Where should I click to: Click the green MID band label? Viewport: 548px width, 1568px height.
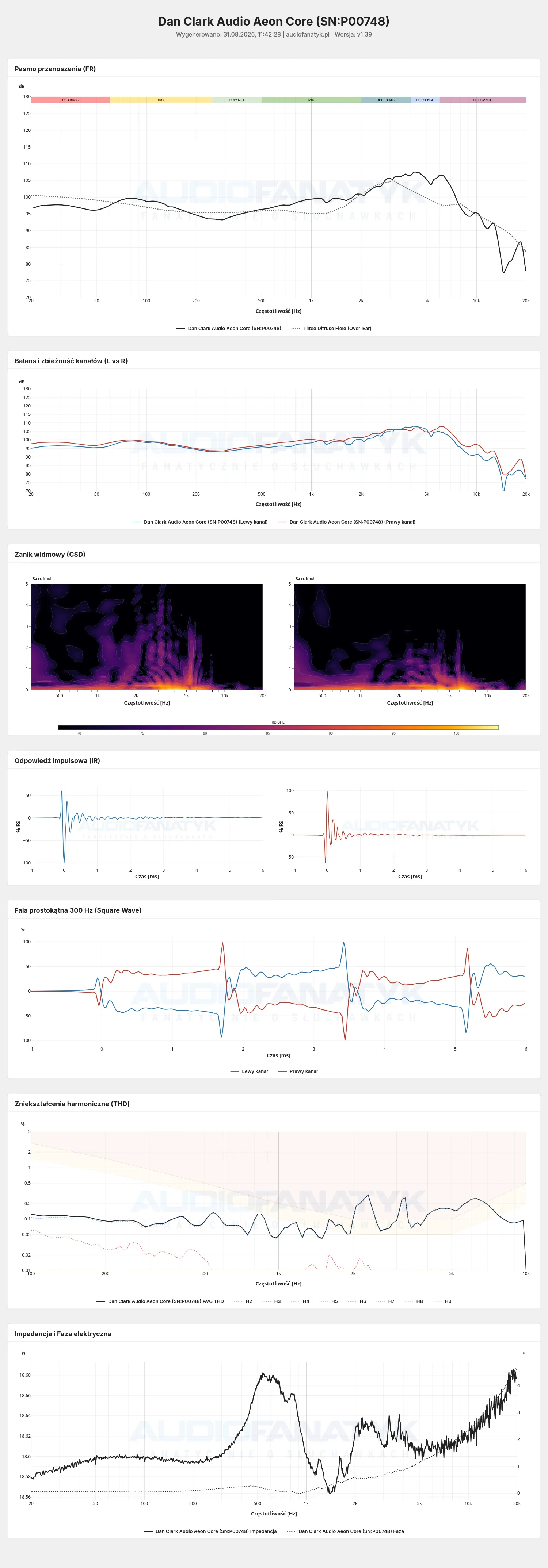(311, 100)
